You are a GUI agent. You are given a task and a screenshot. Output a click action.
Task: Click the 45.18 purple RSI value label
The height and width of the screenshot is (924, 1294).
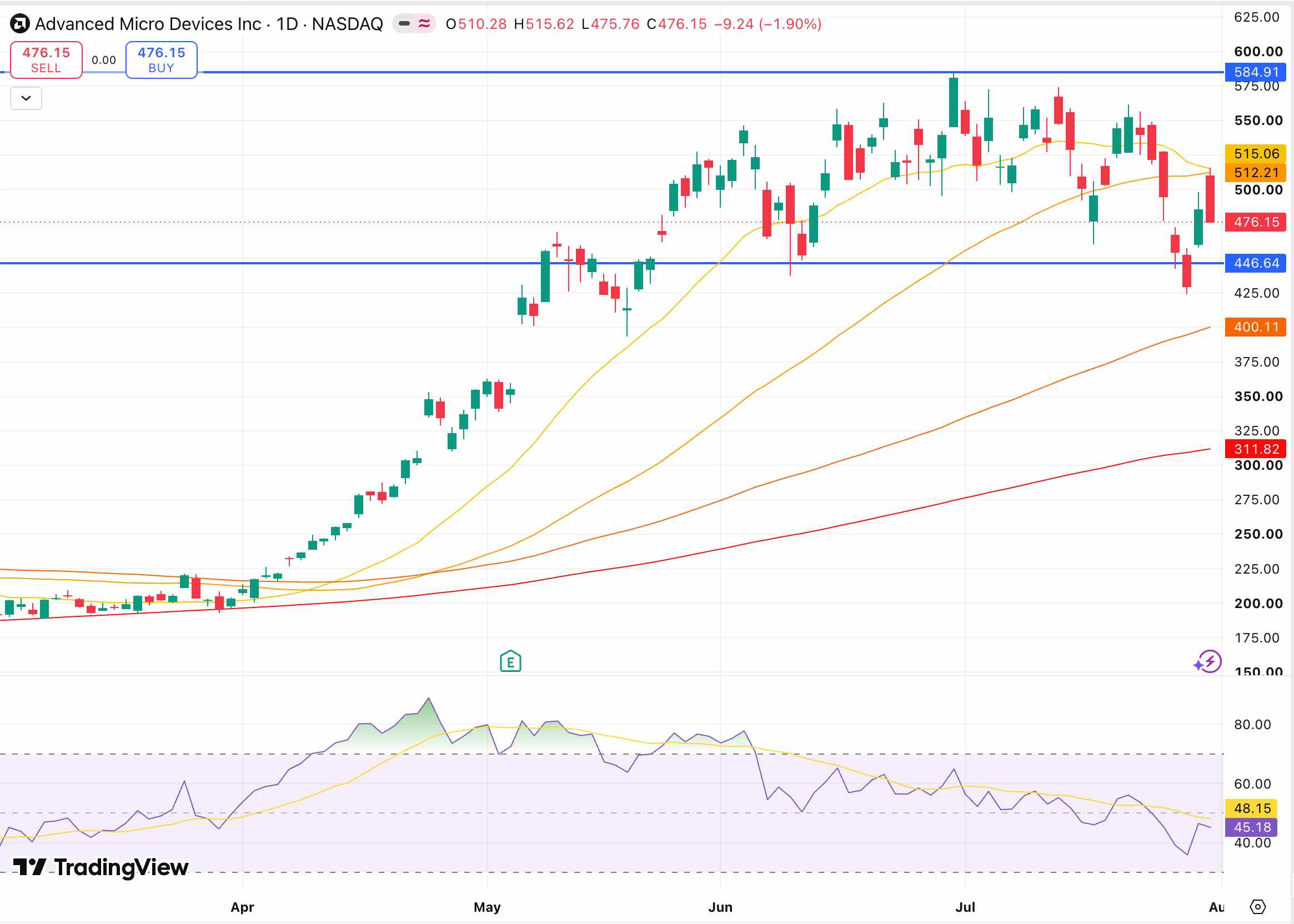tap(1252, 827)
